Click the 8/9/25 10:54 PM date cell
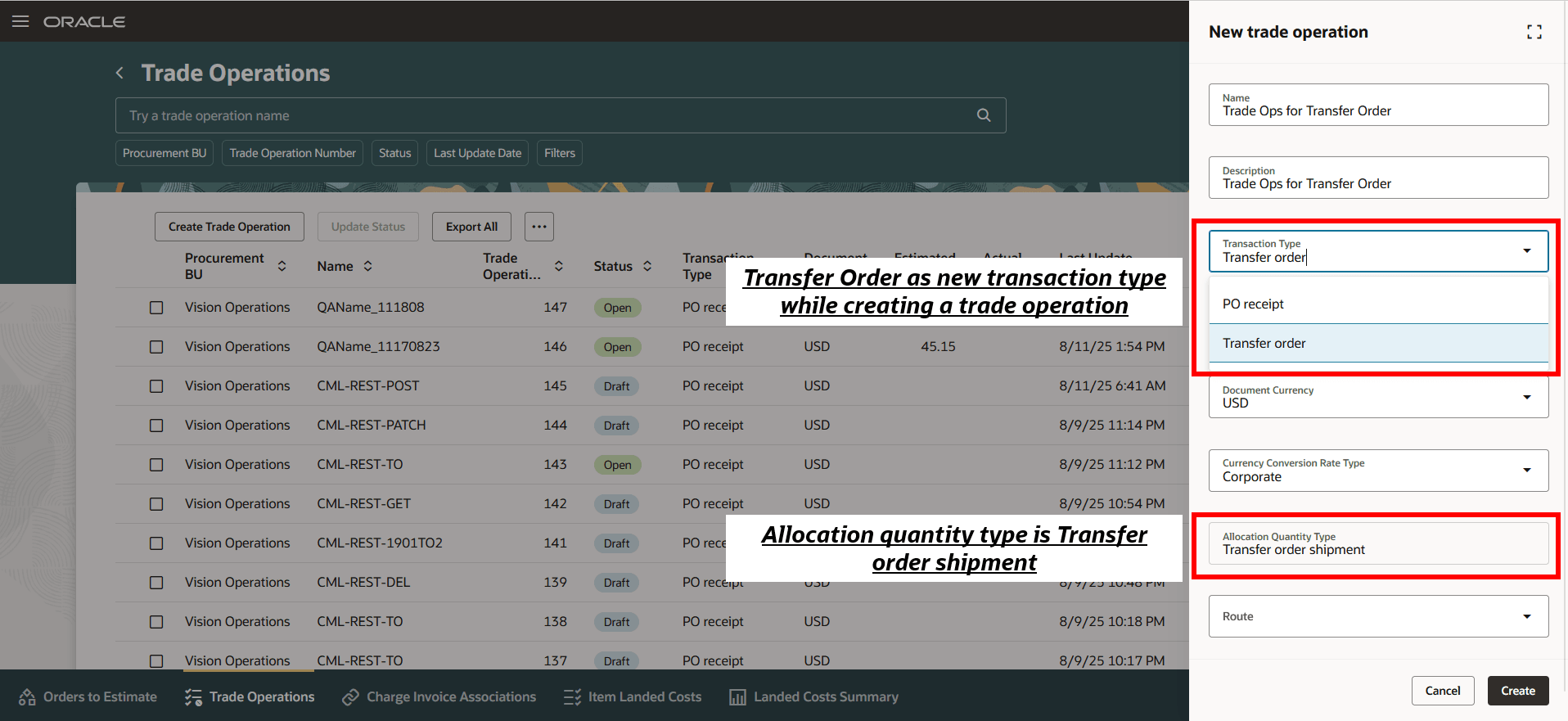The height and width of the screenshot is (721, 1568). coord(1112,504)
